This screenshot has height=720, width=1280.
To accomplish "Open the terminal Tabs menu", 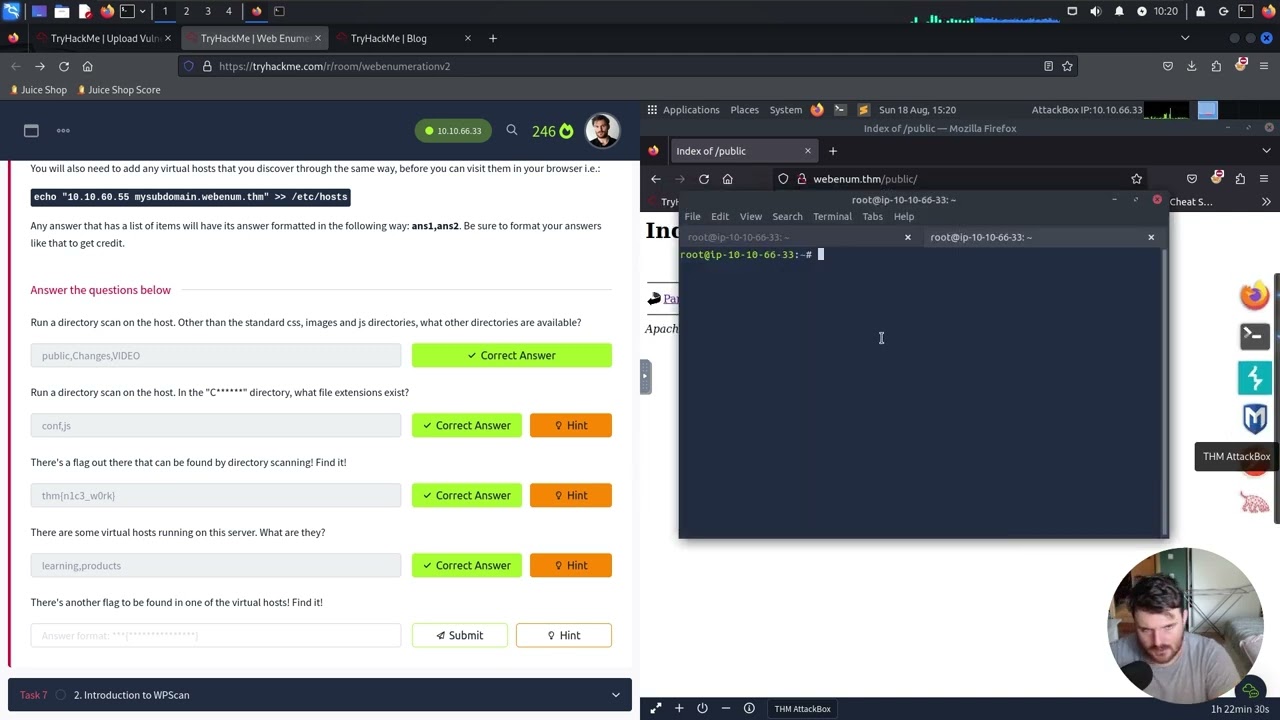I will (872, 217).
